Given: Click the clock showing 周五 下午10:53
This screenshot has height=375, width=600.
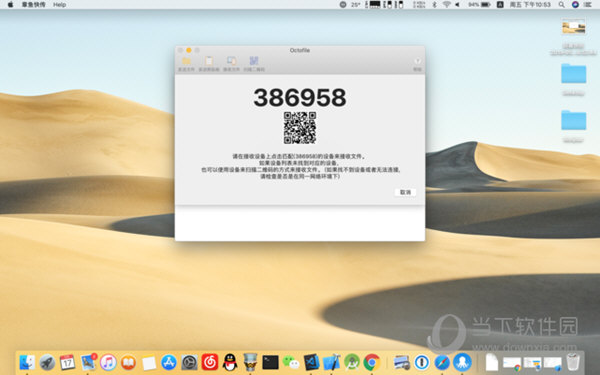Looking at the screenshot, I should point(530,5).
